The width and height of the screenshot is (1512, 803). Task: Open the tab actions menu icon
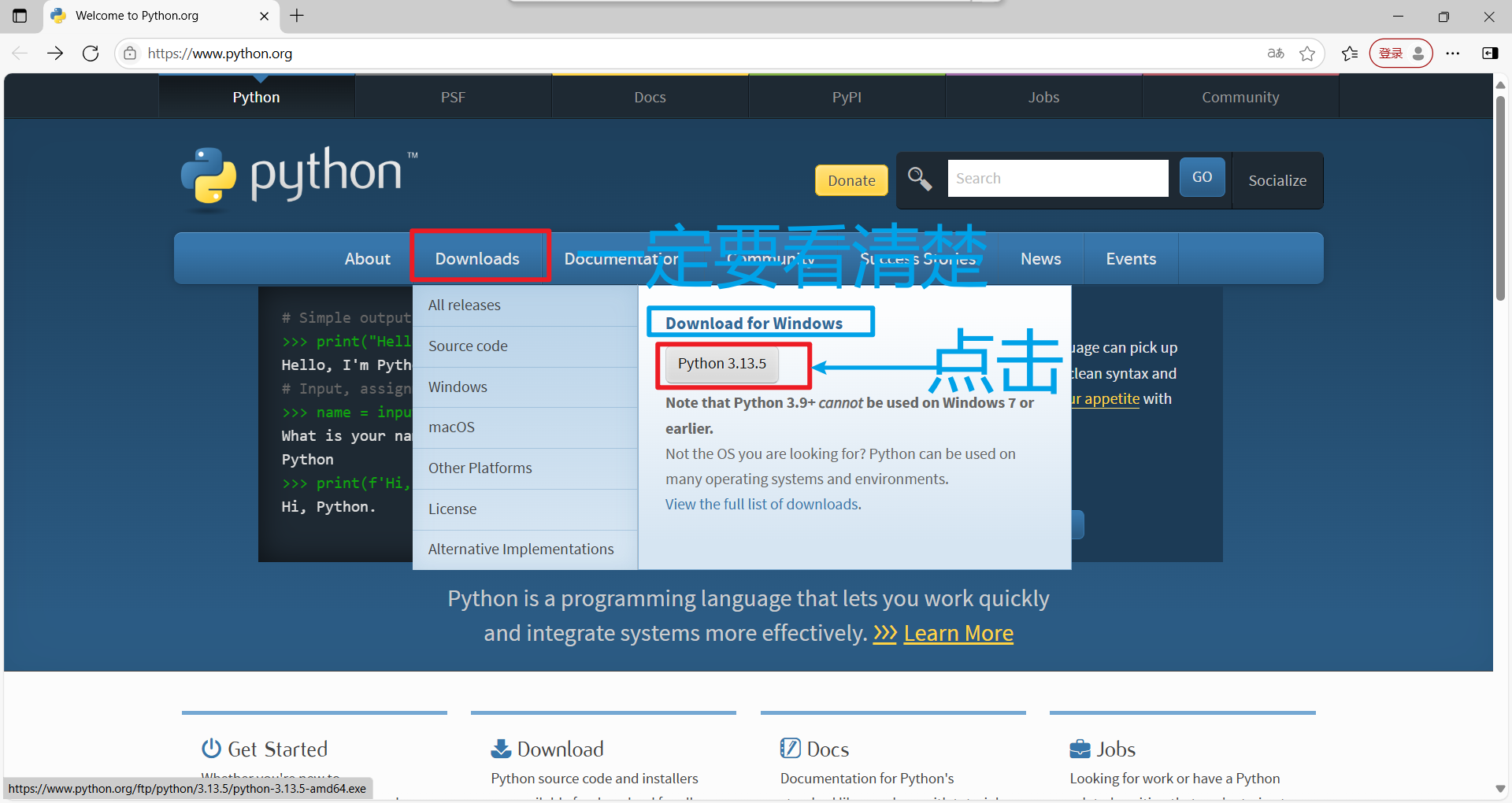pyautogui.click(x=20, y=16)
